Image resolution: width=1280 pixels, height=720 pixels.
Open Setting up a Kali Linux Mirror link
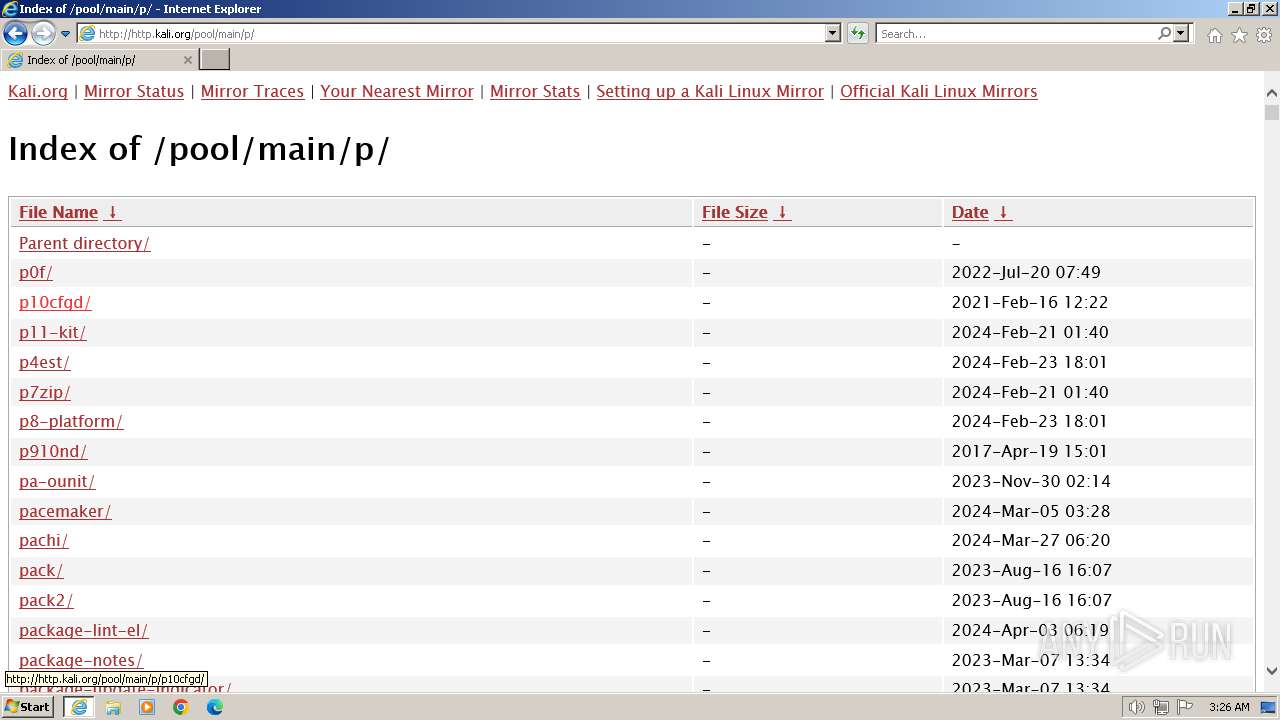coord(710,91)
